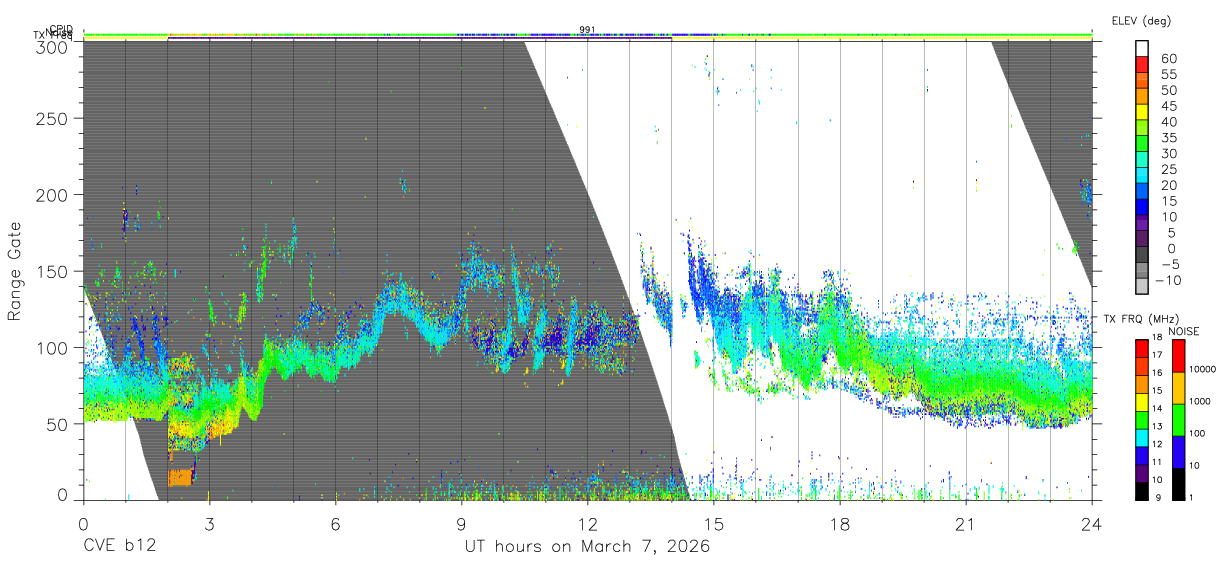The image size is (1228, 567).
Task: Click the red top swatch of the NOISE colorbar
Action: pos(1178,356)
